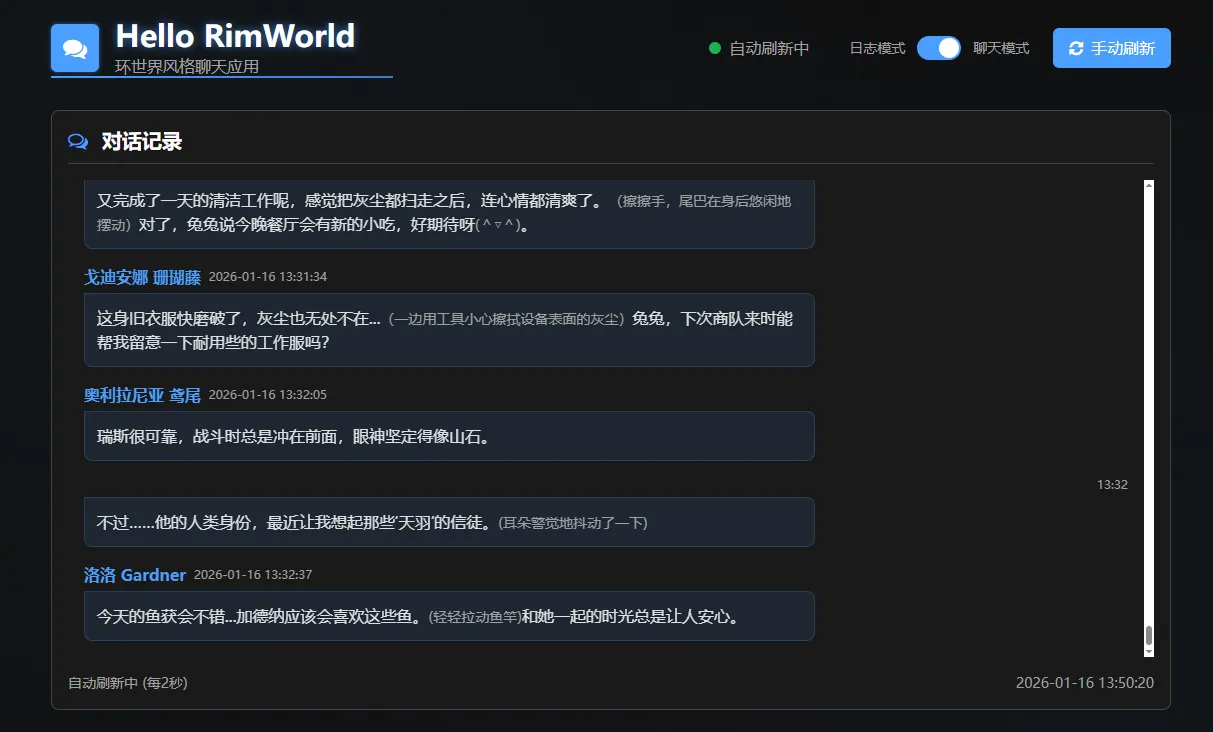Viewport: 1213px width, 732px height.
Task: Click the 对话记录 panel heading
Action: 142,142
